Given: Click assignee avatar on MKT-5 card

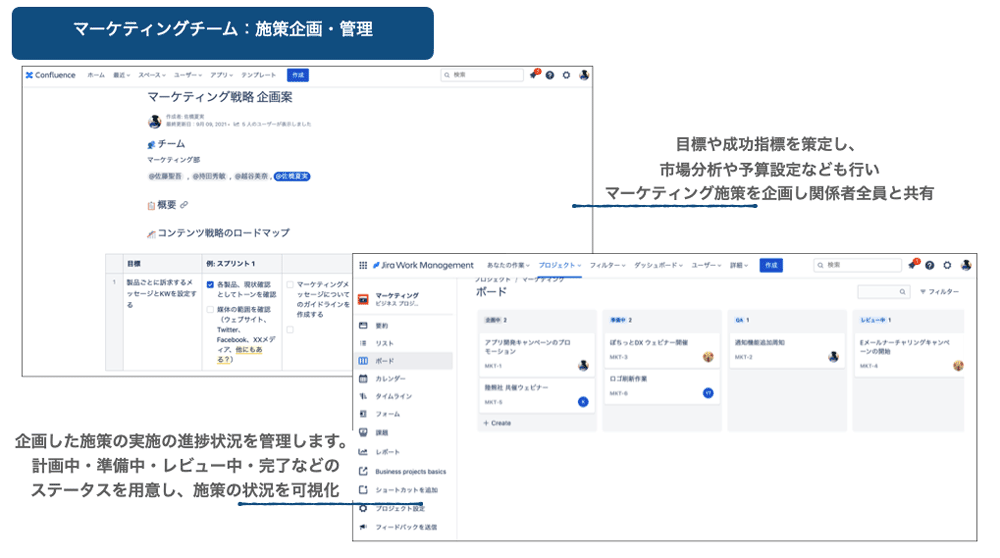Looking at the screenshot, I should point(583,402).
